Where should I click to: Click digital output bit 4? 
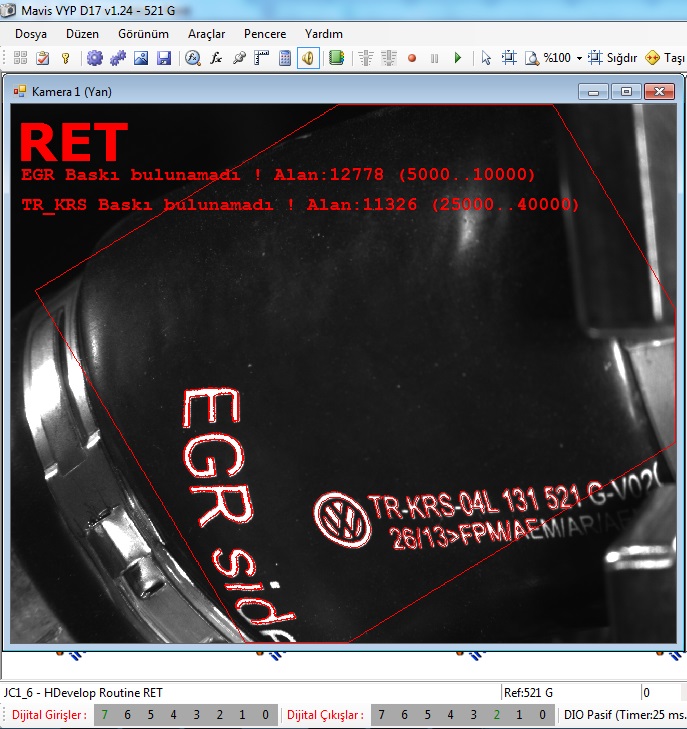point(450,715)
